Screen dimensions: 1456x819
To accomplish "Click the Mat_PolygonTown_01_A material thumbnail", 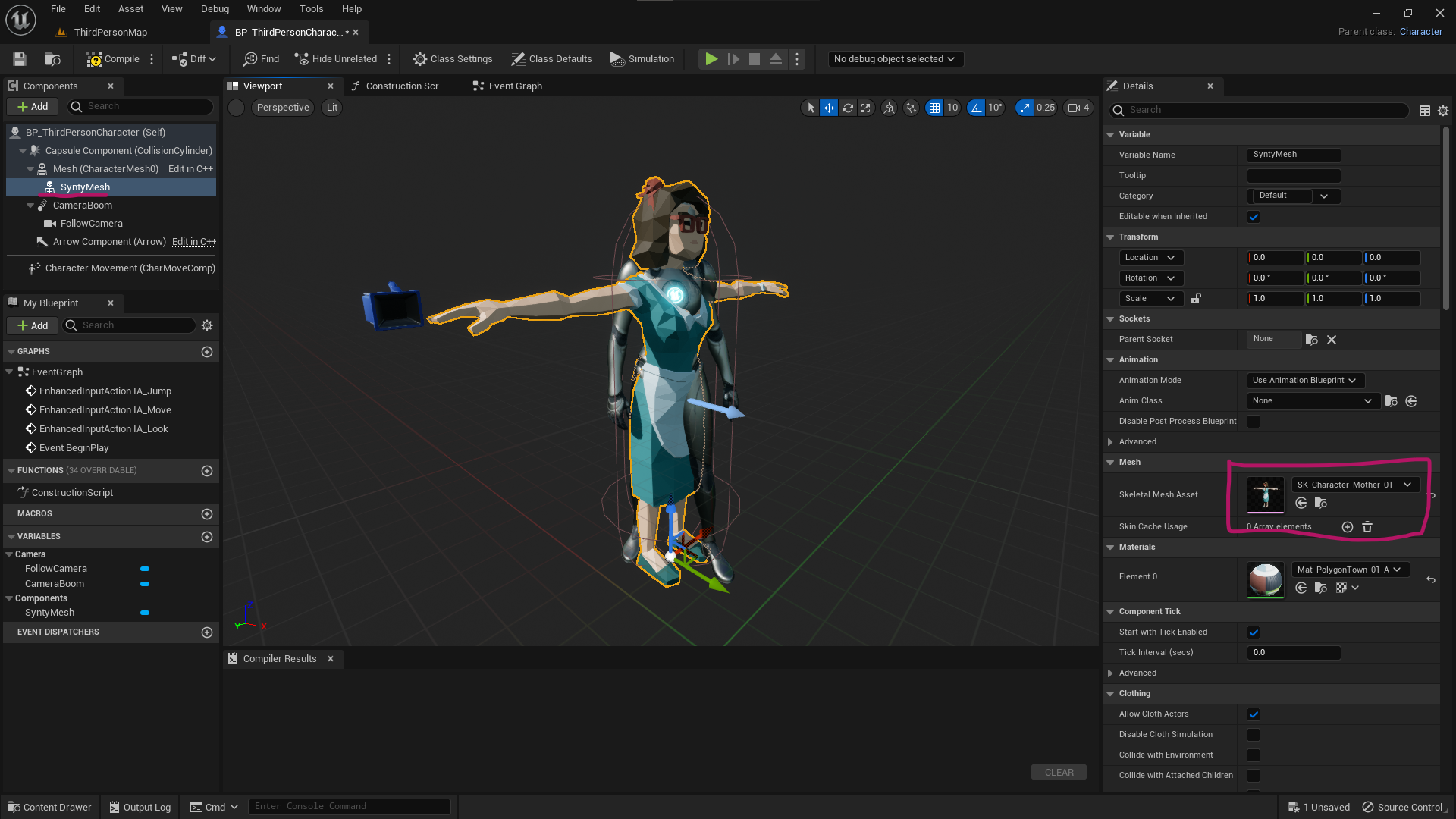I will click(x=1266, y=579).
